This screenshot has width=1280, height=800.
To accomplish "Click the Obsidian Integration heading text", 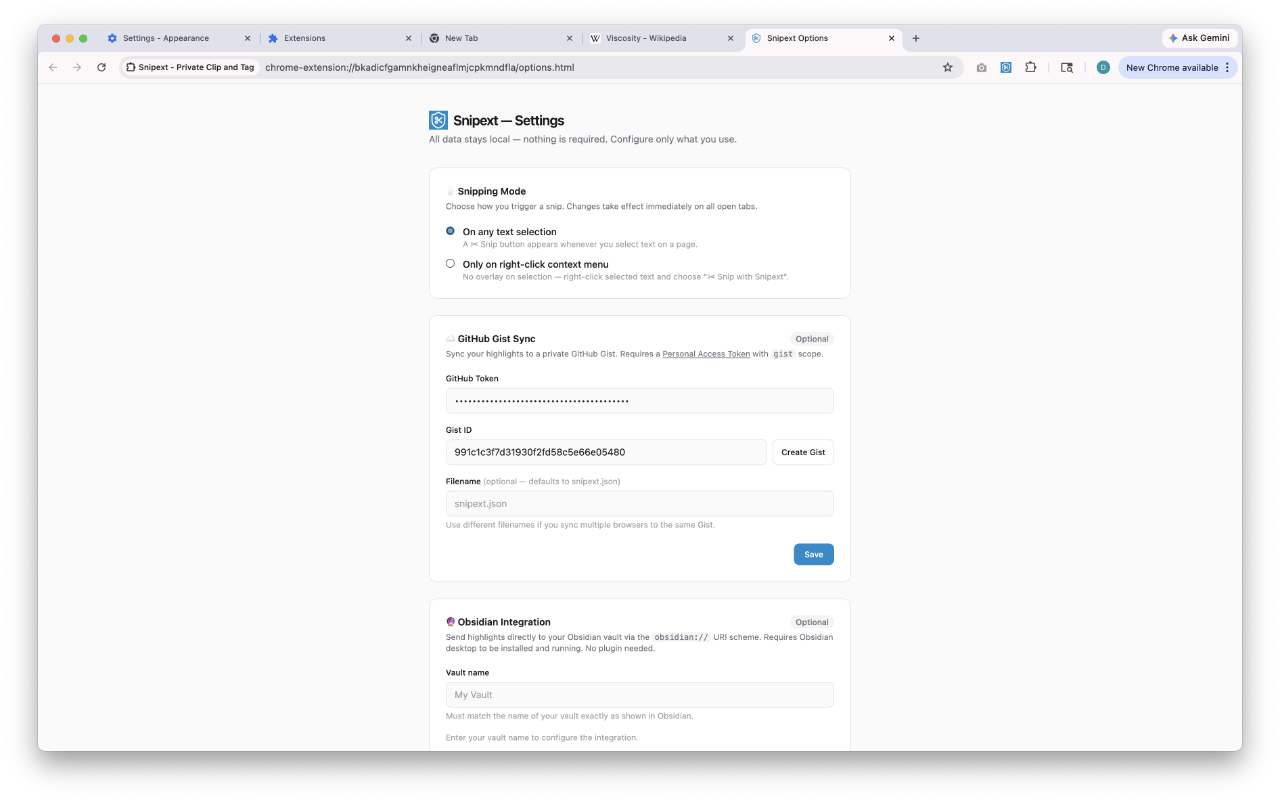I will coord(504,622).
